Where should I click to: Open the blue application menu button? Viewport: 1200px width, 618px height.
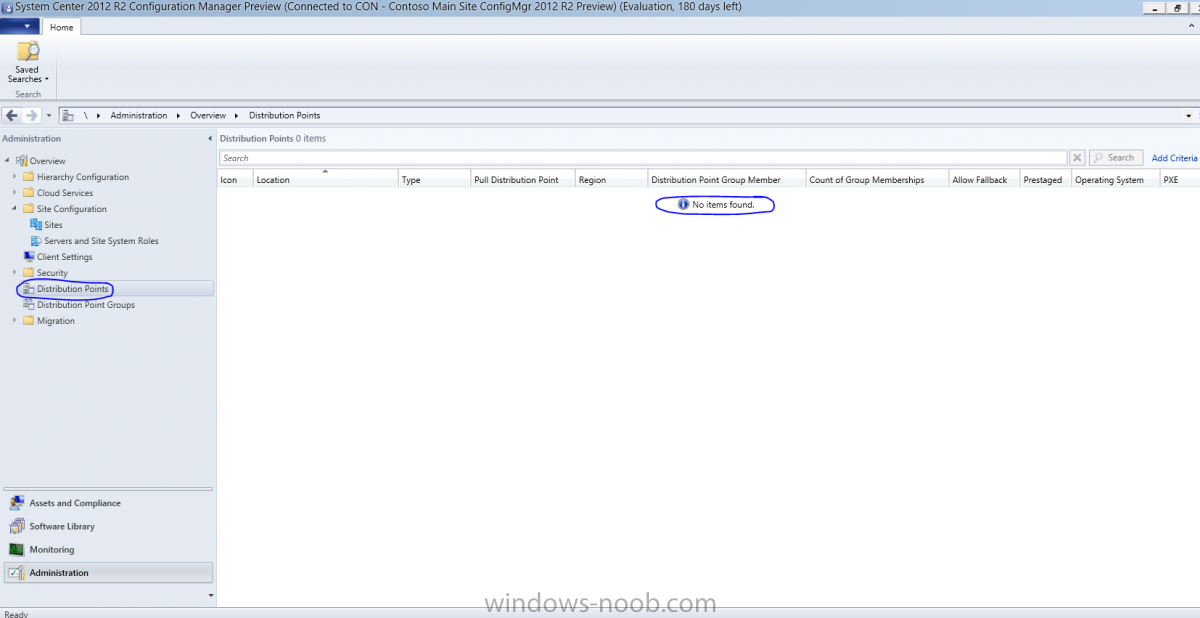[22, 27]
